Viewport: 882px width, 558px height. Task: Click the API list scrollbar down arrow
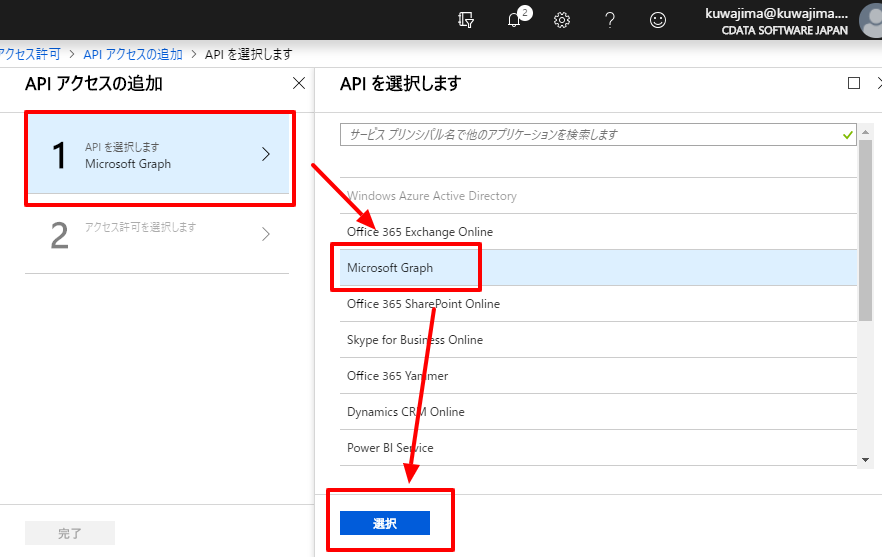865,460
